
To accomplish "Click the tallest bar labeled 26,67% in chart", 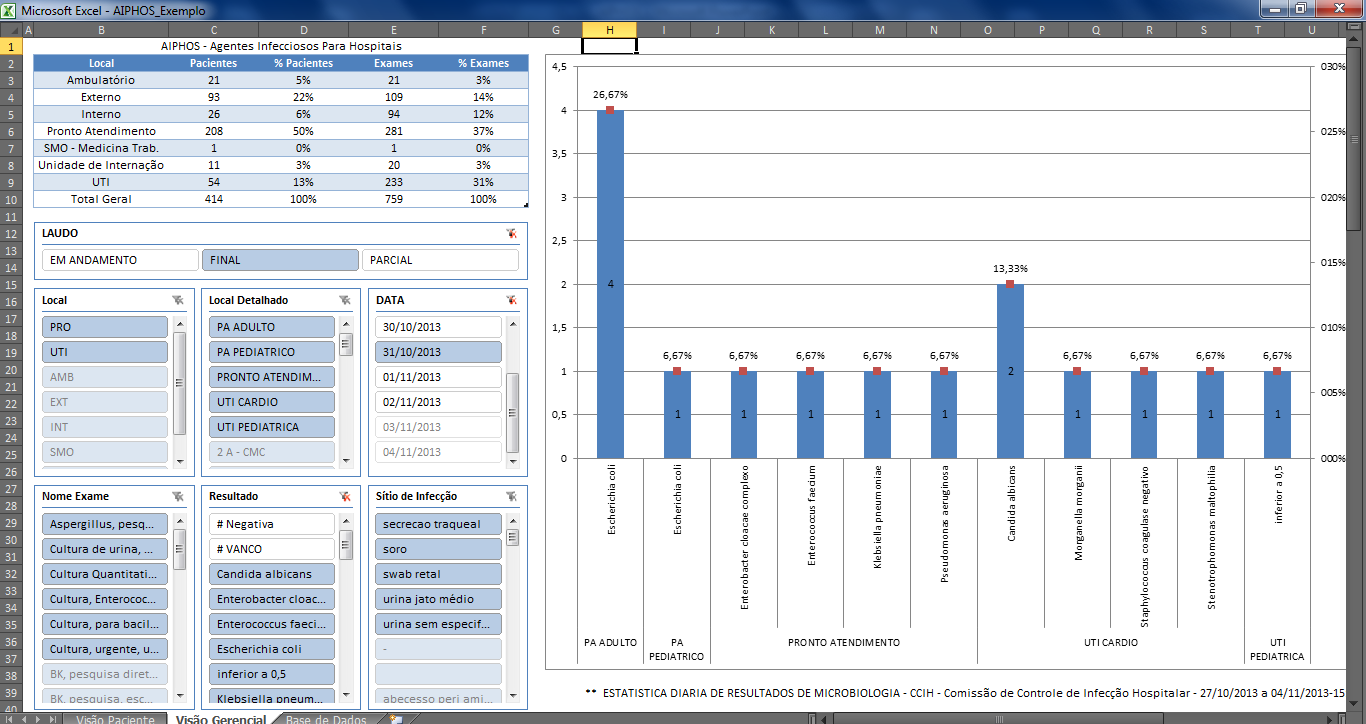I will (x=610, y=284).
